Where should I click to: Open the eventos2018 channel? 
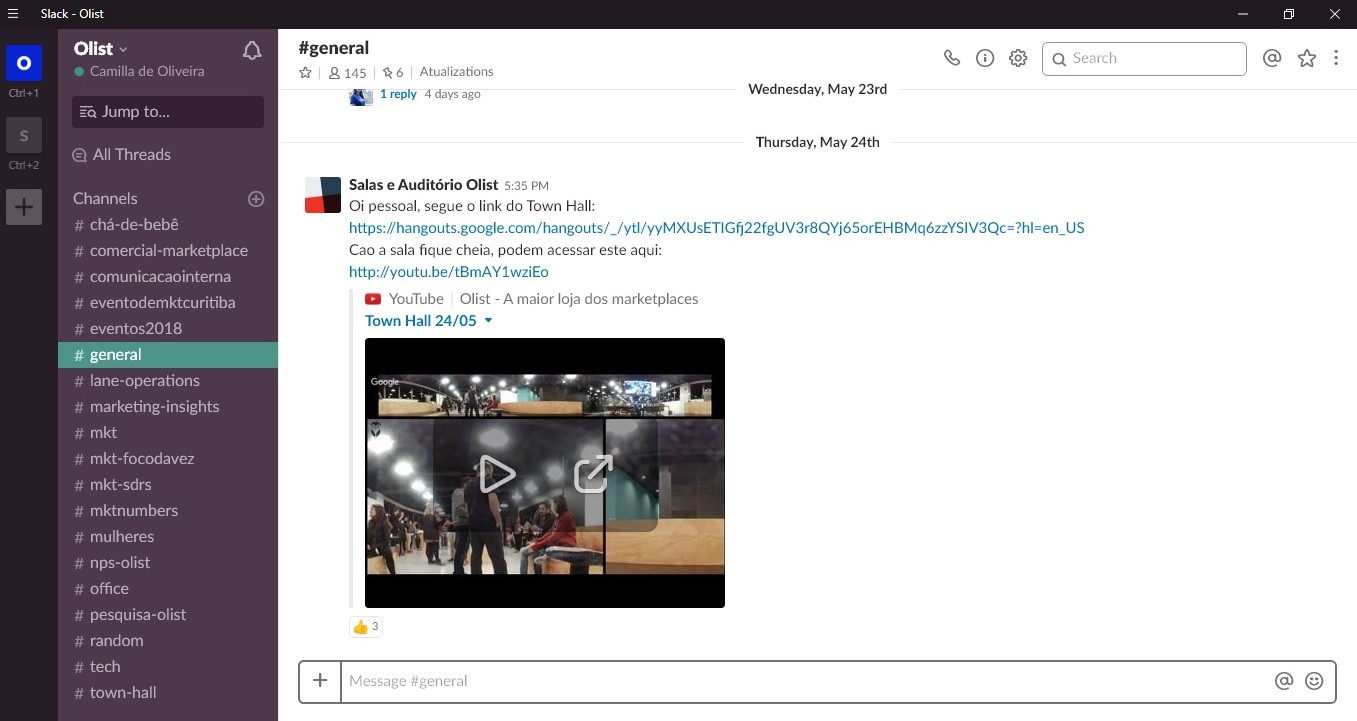click(168, 329)
